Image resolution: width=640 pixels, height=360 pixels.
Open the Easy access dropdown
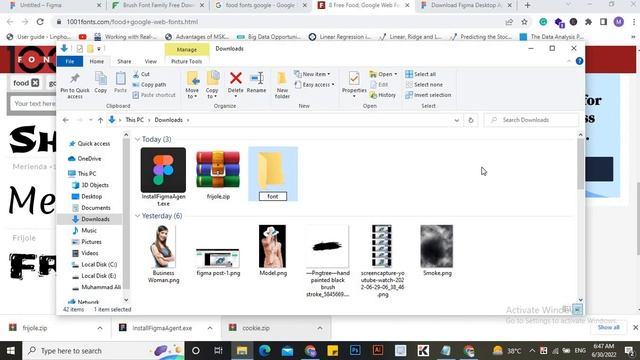tap(314, 84)
